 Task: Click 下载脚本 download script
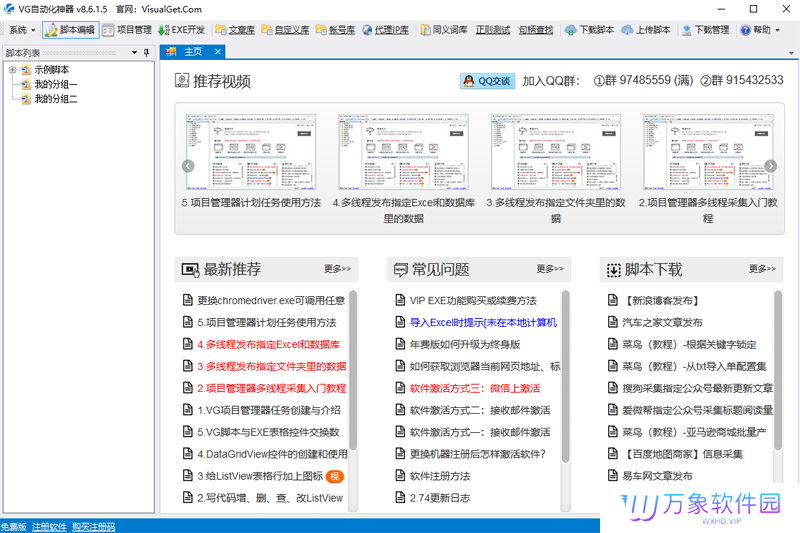pyautogui.click(x=589, y=30)
